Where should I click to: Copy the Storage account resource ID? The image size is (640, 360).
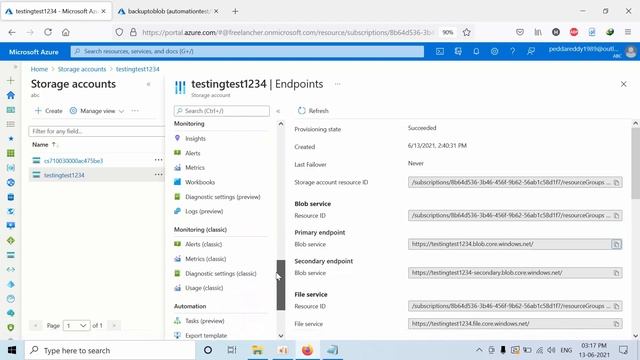click(616, 182)
